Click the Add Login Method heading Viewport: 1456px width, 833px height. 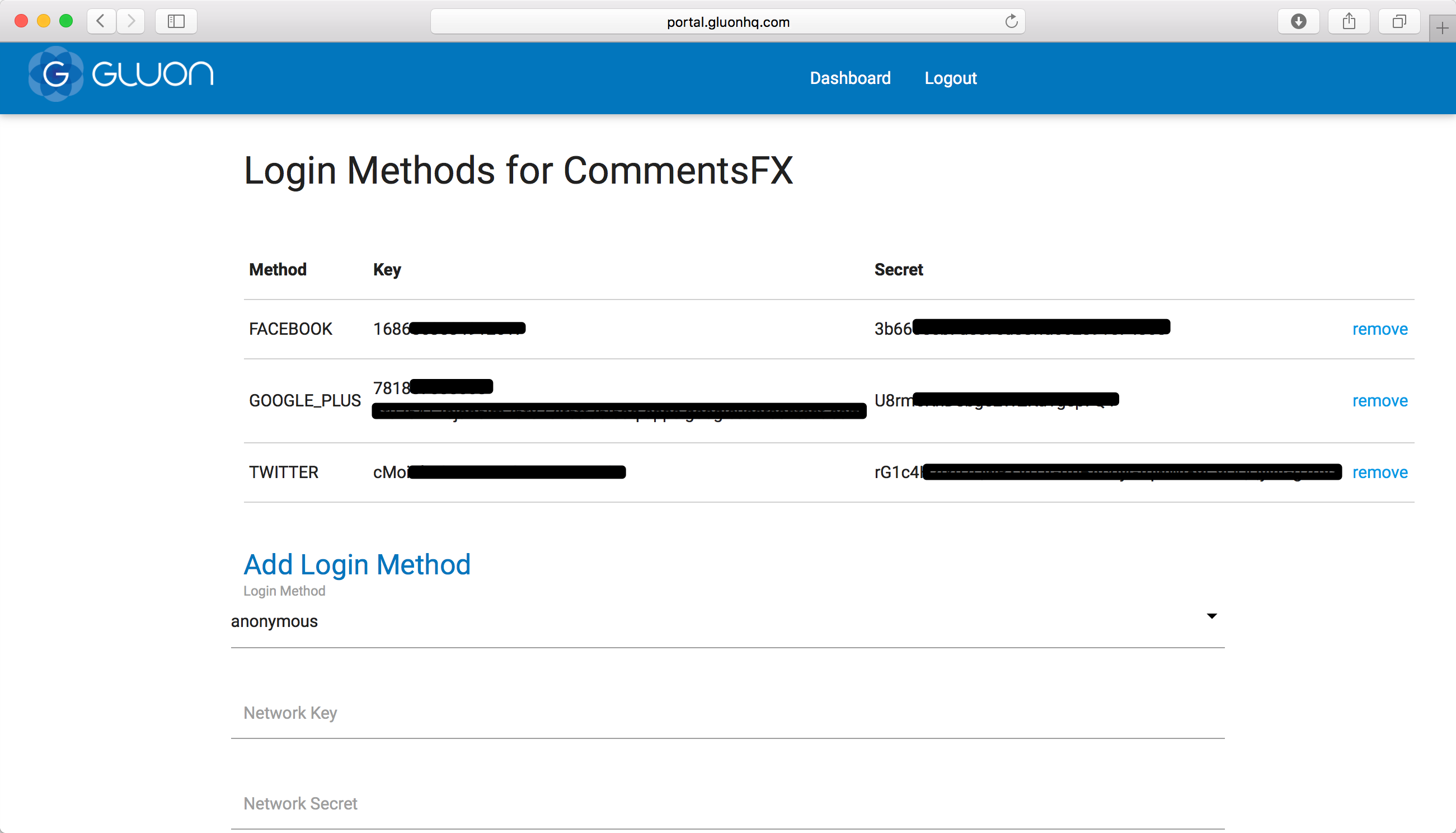[x=357, y=565]
